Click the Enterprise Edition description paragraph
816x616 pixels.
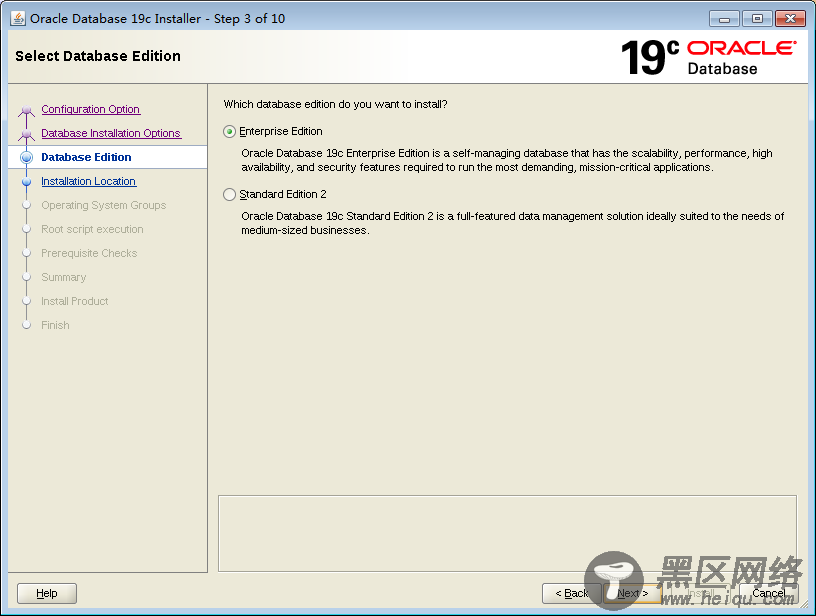[x=506, y=160]
